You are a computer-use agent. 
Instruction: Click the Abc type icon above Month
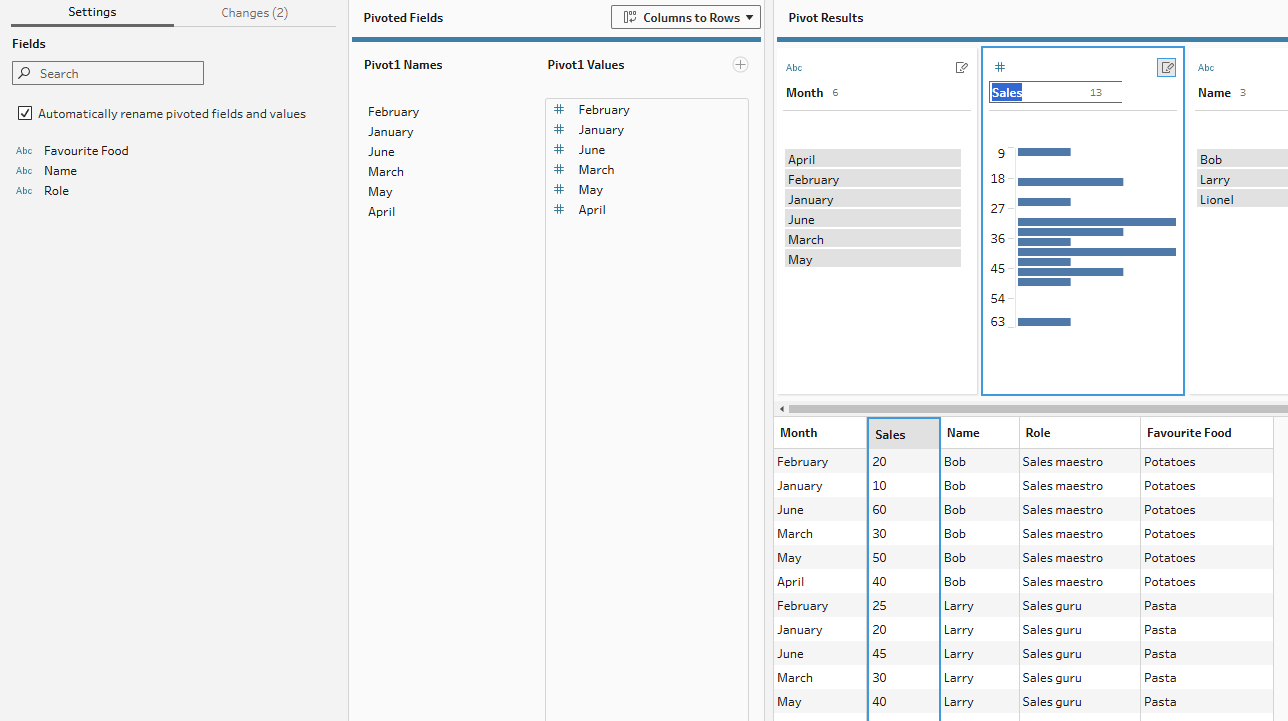pos(794,68)
